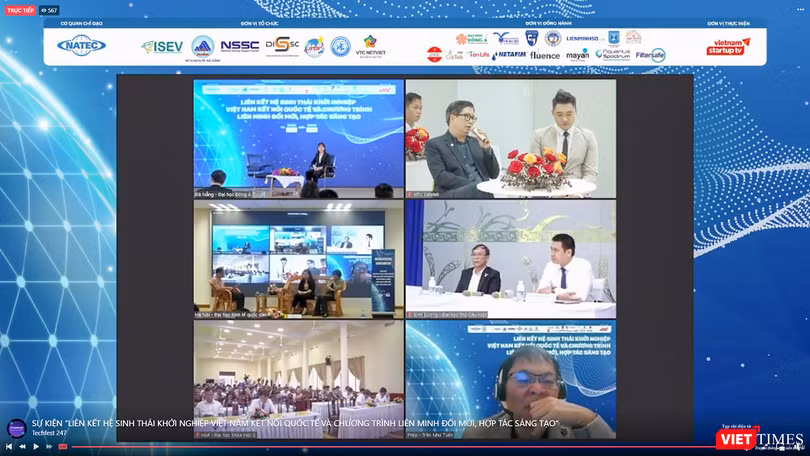Click the Filtersafe logo

[x=650, y=55]
